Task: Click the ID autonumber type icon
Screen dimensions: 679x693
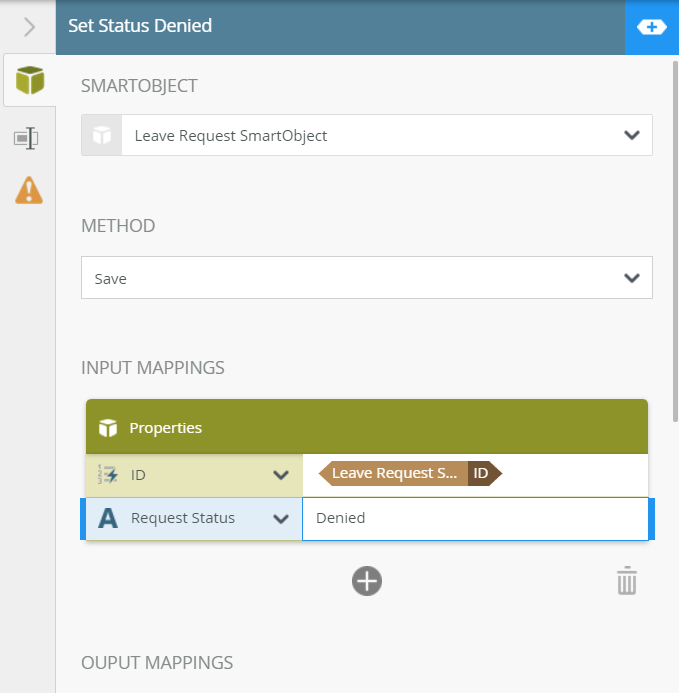Action: pos(107,475)
